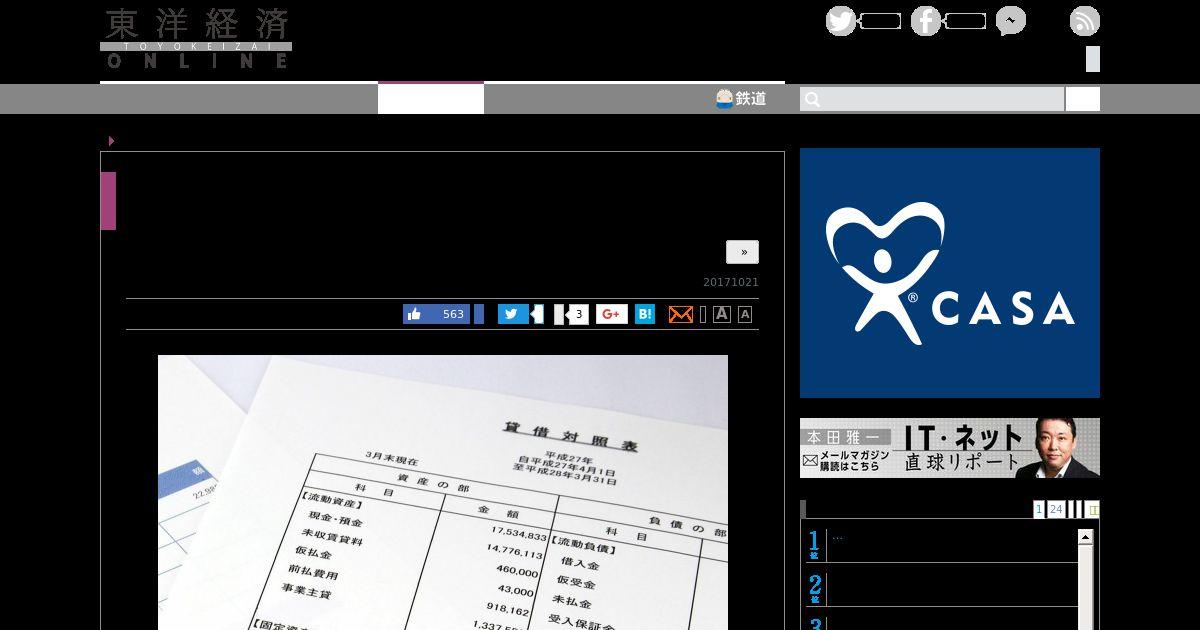
Task: Open the Facebook icon in the header
Action: coord(926,21)
